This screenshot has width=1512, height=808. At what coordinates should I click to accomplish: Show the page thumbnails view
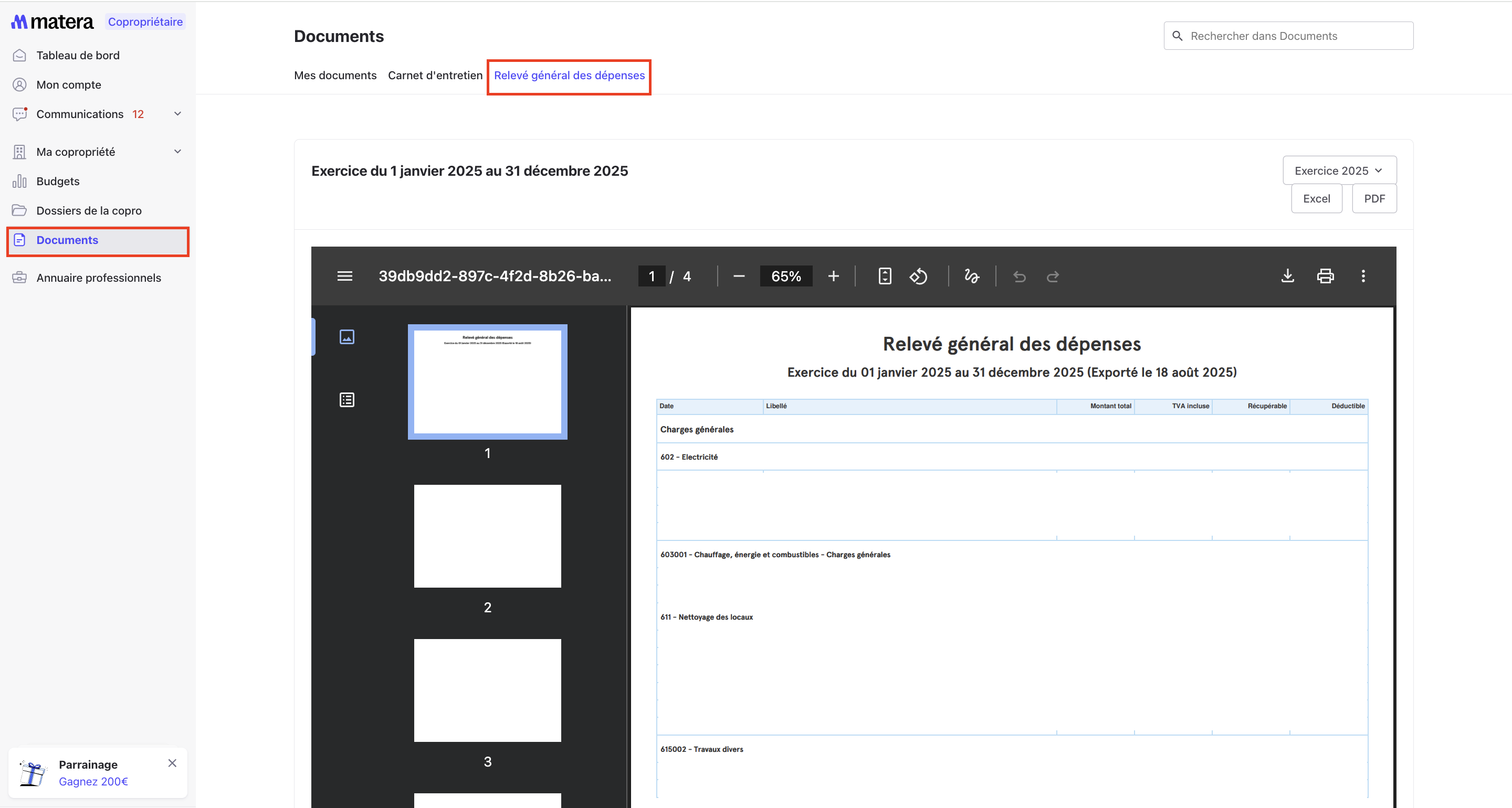tap(347, 337)
